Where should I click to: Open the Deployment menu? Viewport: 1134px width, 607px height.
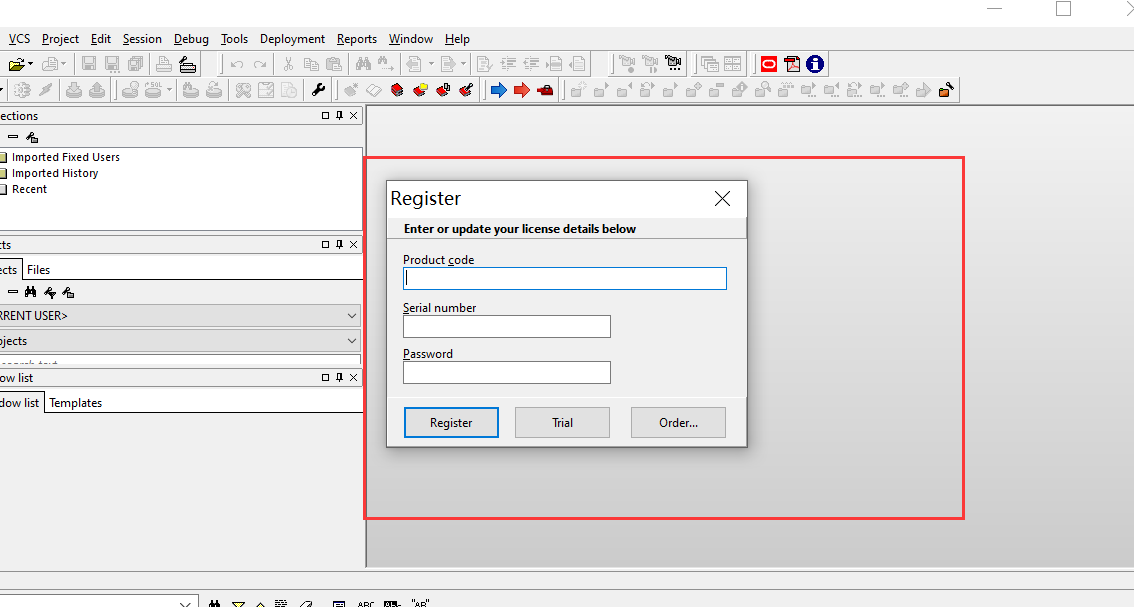click(292, 39)
